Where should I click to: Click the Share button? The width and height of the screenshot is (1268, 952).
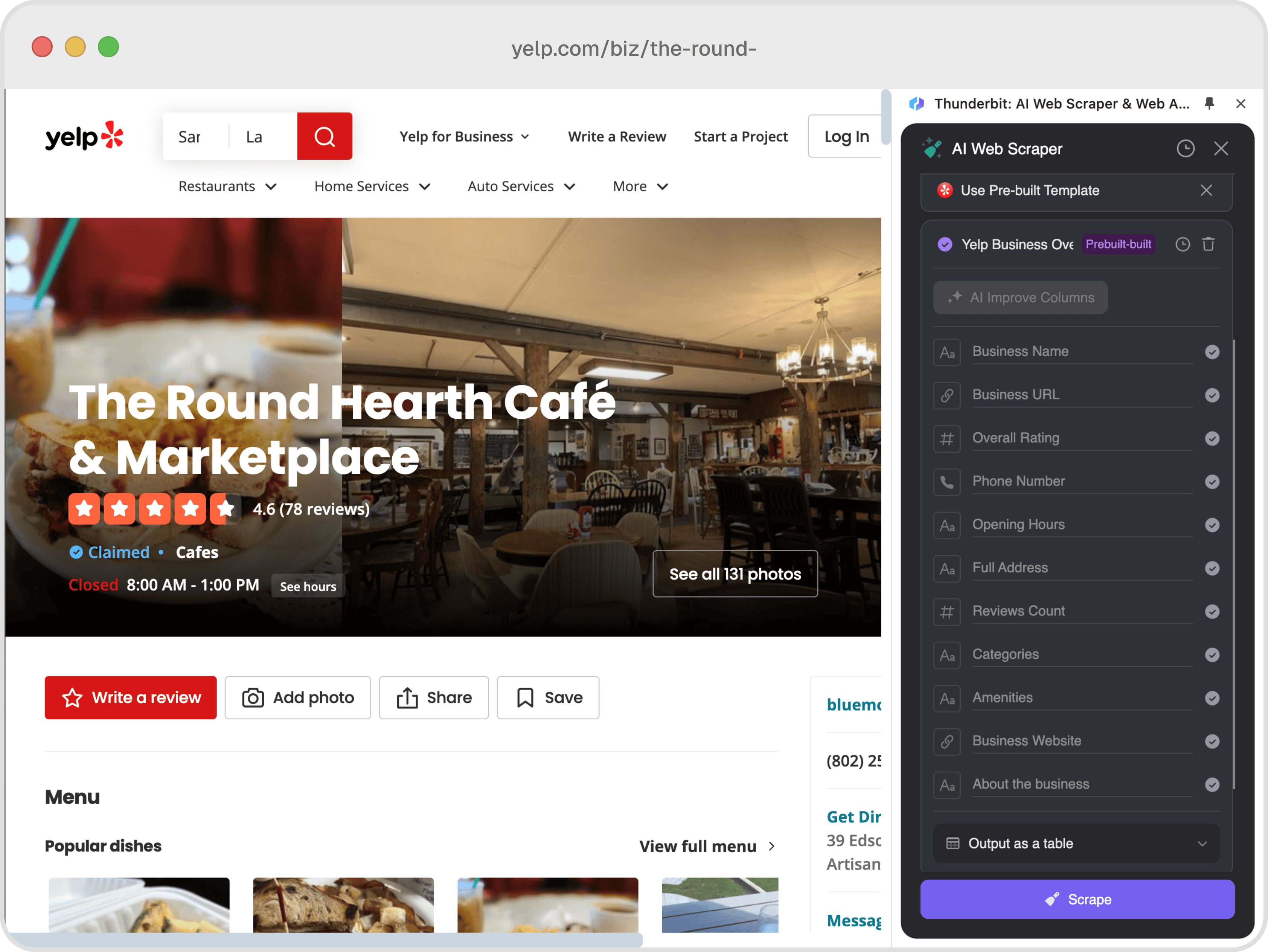(x=433, y=698)
